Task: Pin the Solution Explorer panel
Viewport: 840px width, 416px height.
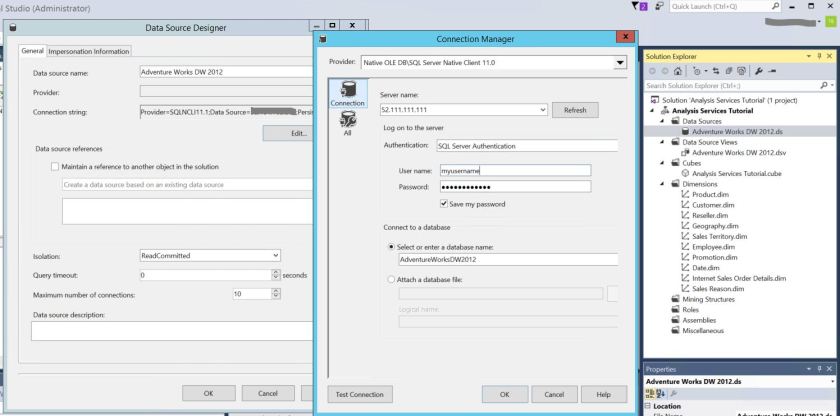Action: 820,56
